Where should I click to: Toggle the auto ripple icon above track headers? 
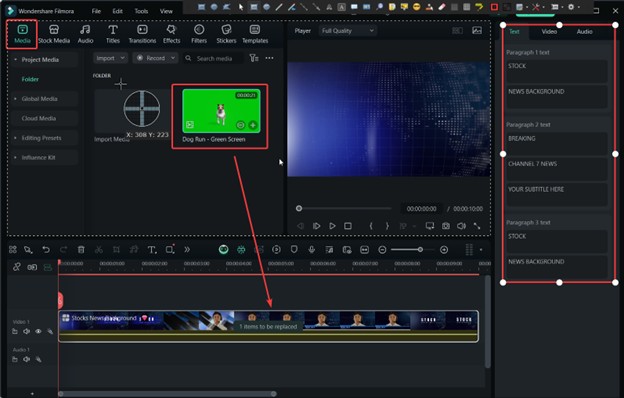click(32, 267)
